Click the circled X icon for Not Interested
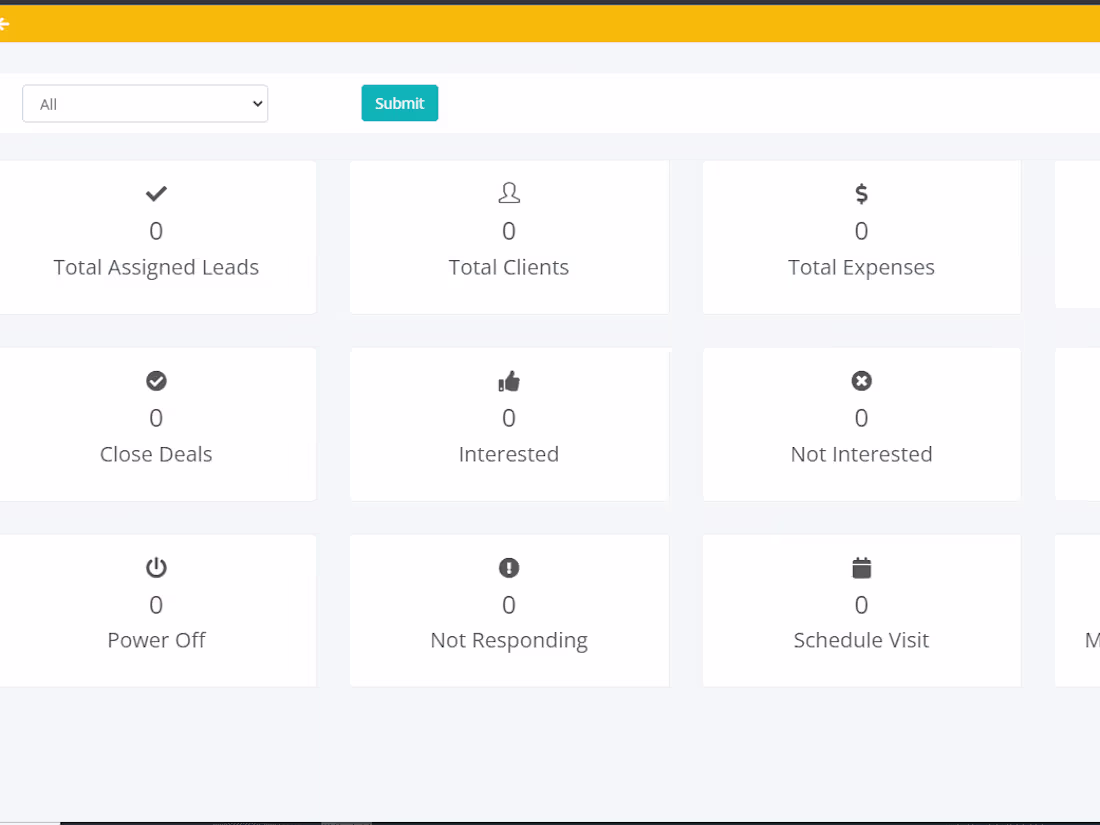 pyautogui.click(x=861, y=380)
